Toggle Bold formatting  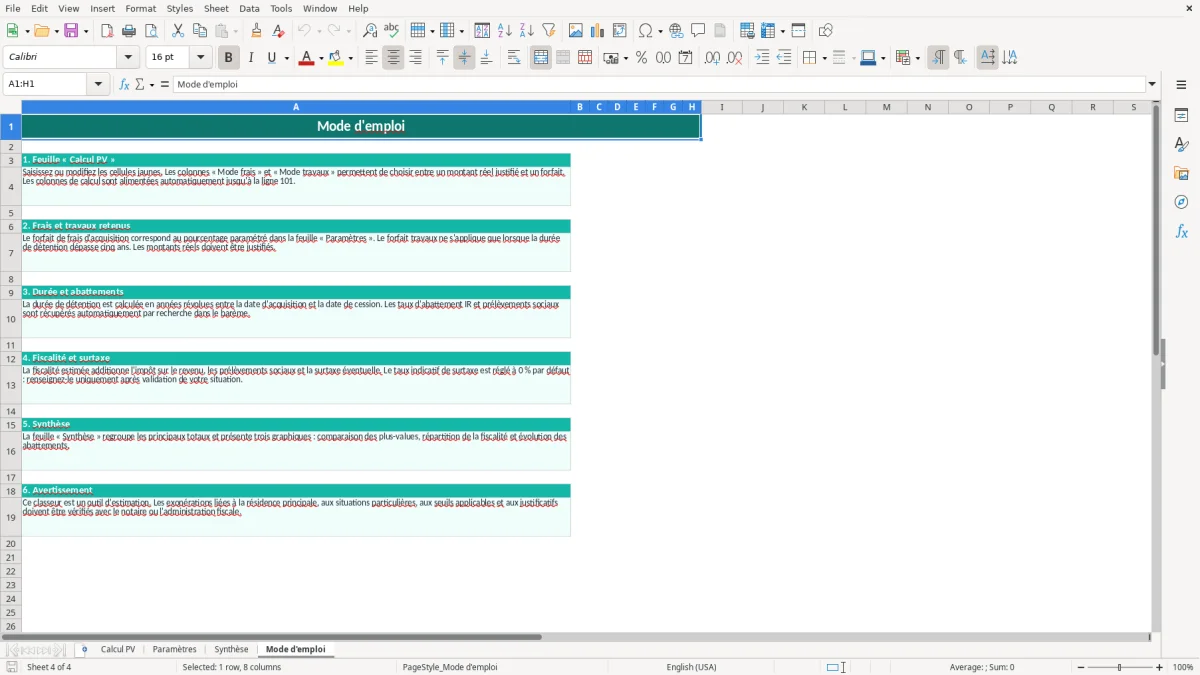pos(228,58)
